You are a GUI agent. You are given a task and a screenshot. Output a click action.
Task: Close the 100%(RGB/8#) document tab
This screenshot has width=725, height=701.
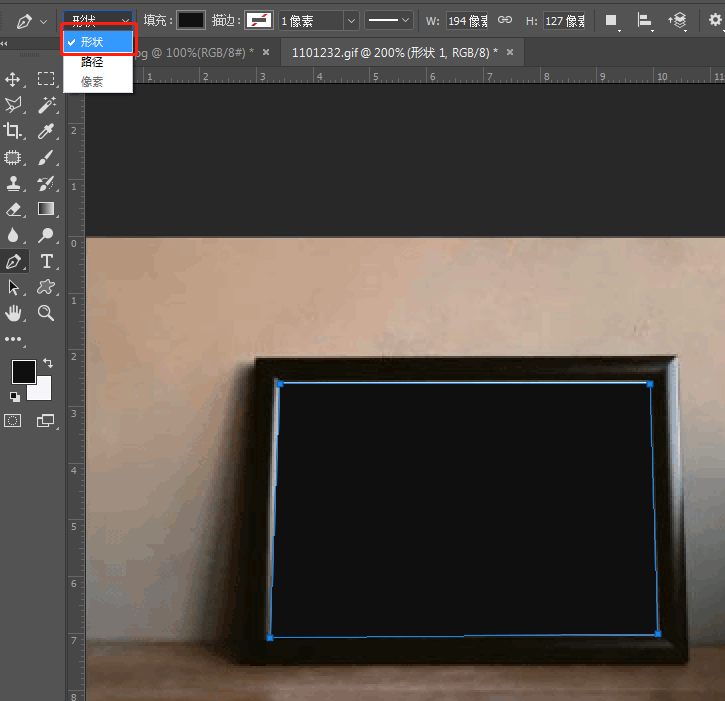[266, 52]
